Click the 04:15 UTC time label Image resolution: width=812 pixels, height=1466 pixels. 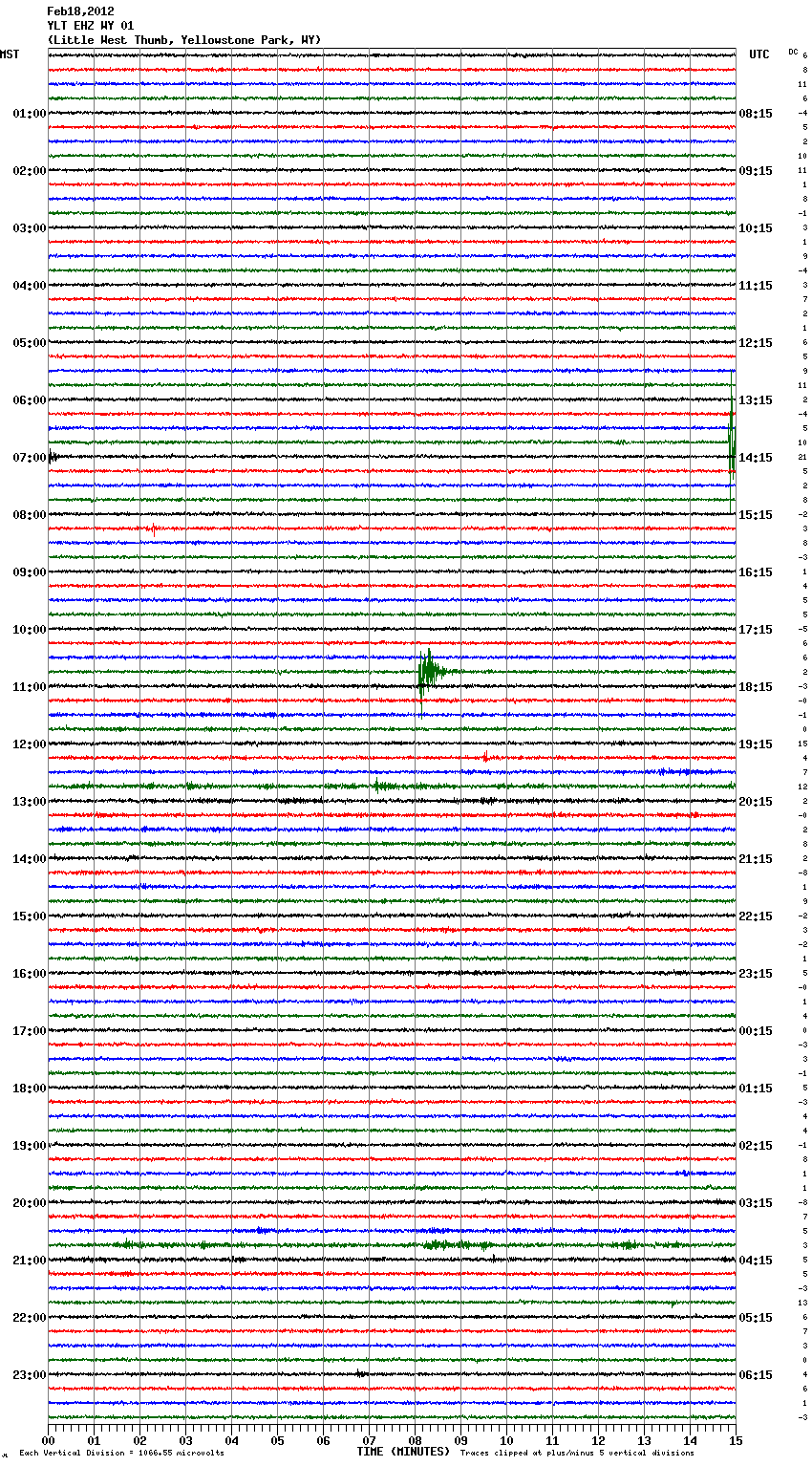coord(756,1261)
